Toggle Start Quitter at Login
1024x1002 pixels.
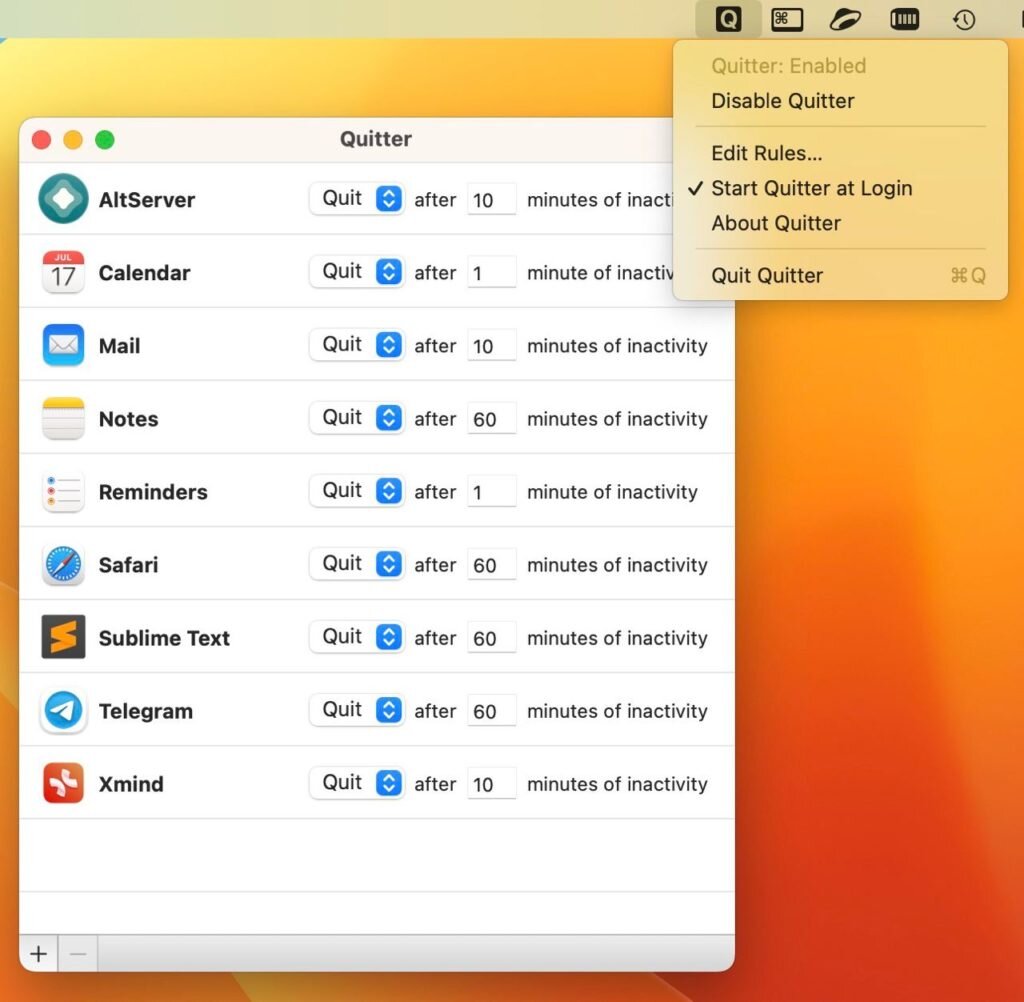812,188
